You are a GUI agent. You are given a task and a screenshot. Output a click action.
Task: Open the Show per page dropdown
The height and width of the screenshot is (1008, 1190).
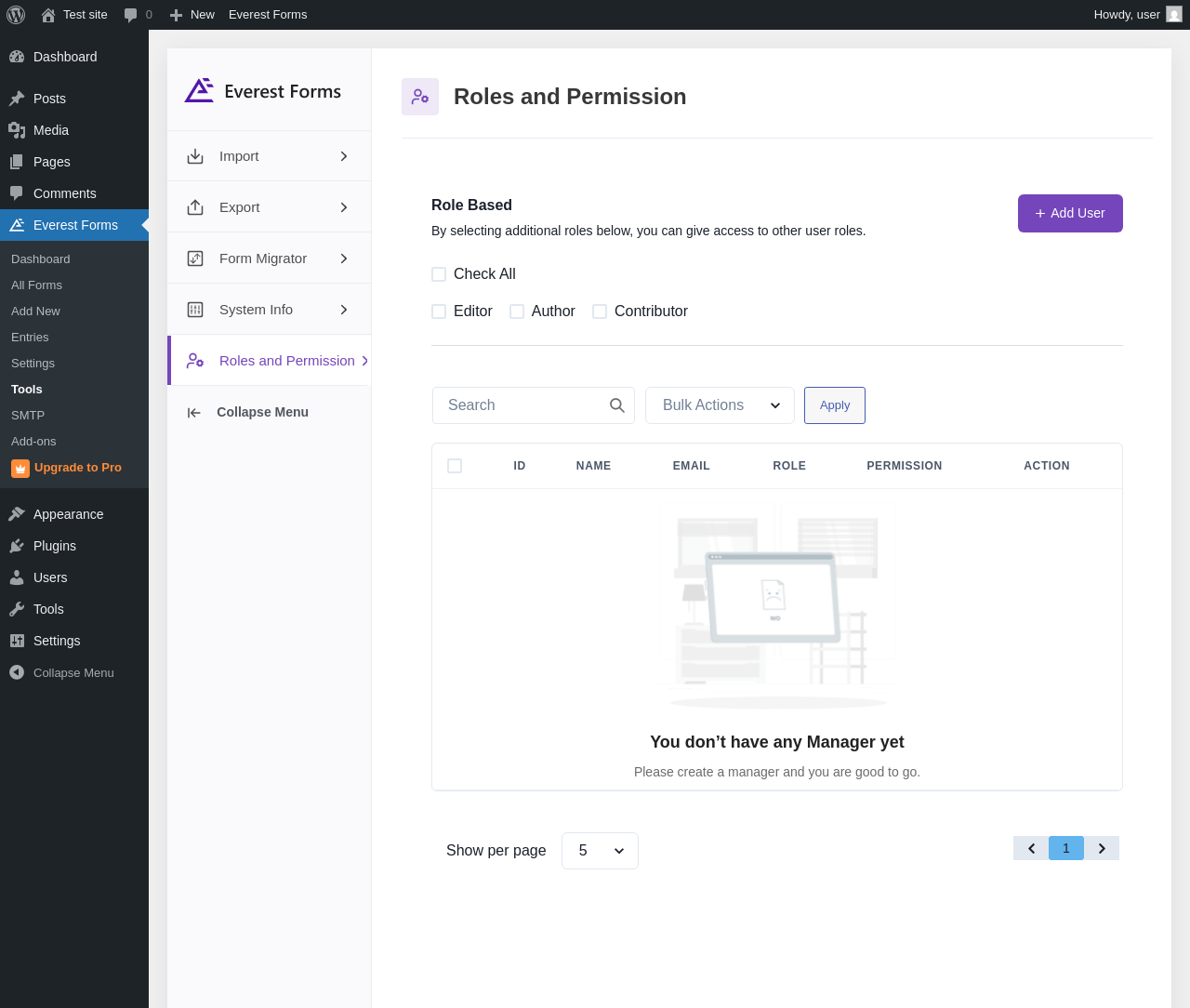pyautogui.click(x=600, y=851)
